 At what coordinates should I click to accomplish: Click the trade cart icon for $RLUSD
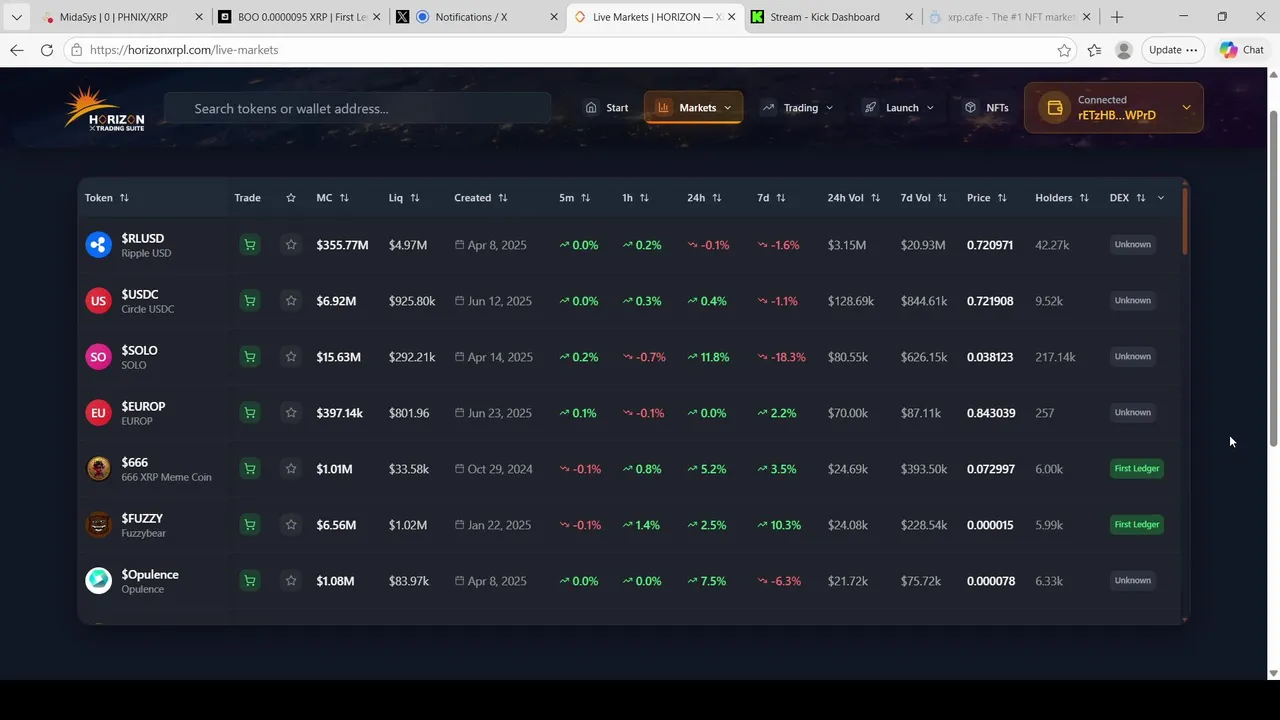pos(250,245)
